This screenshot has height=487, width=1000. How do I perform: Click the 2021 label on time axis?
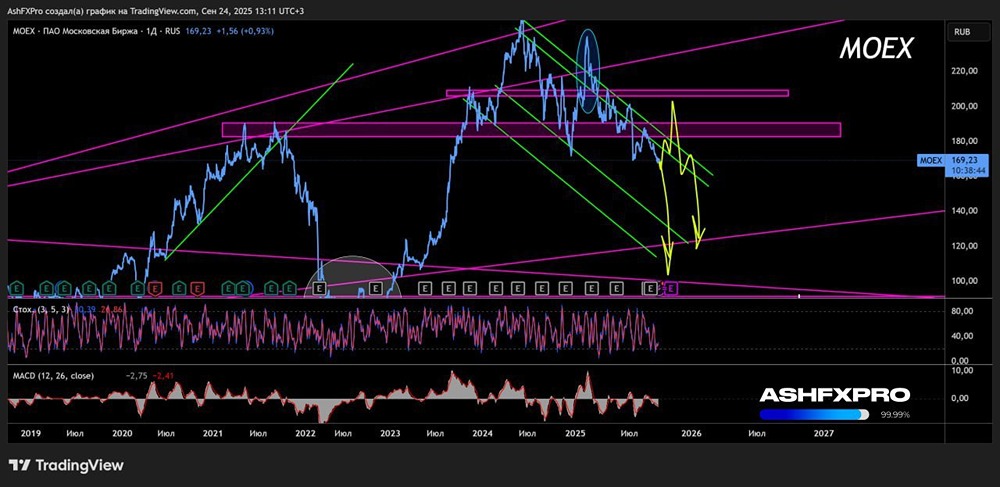tap(212, 435)
